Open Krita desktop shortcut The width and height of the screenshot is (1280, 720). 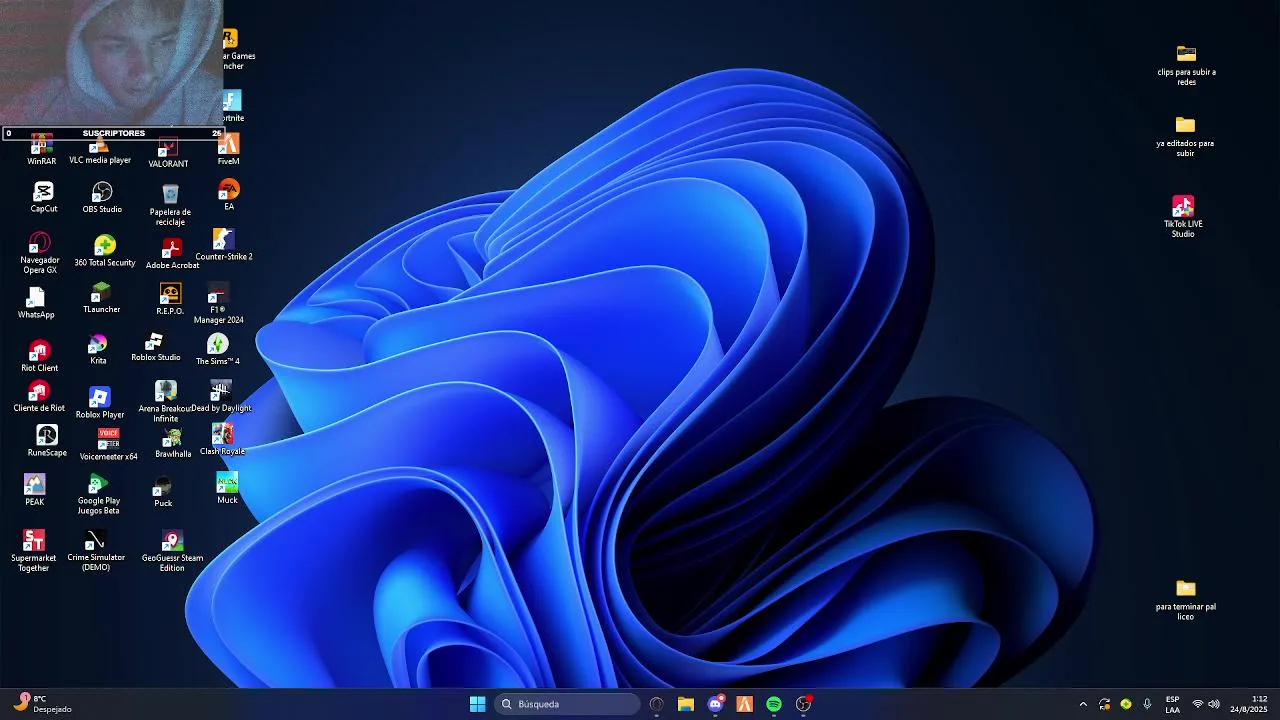[x=98, y=351]
